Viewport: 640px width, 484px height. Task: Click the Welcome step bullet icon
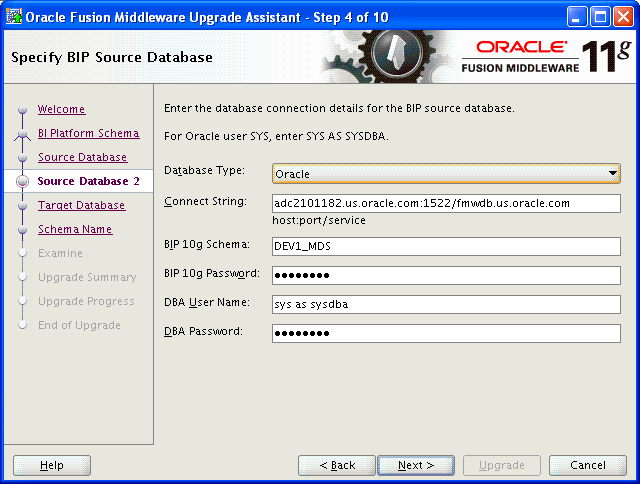22,109
